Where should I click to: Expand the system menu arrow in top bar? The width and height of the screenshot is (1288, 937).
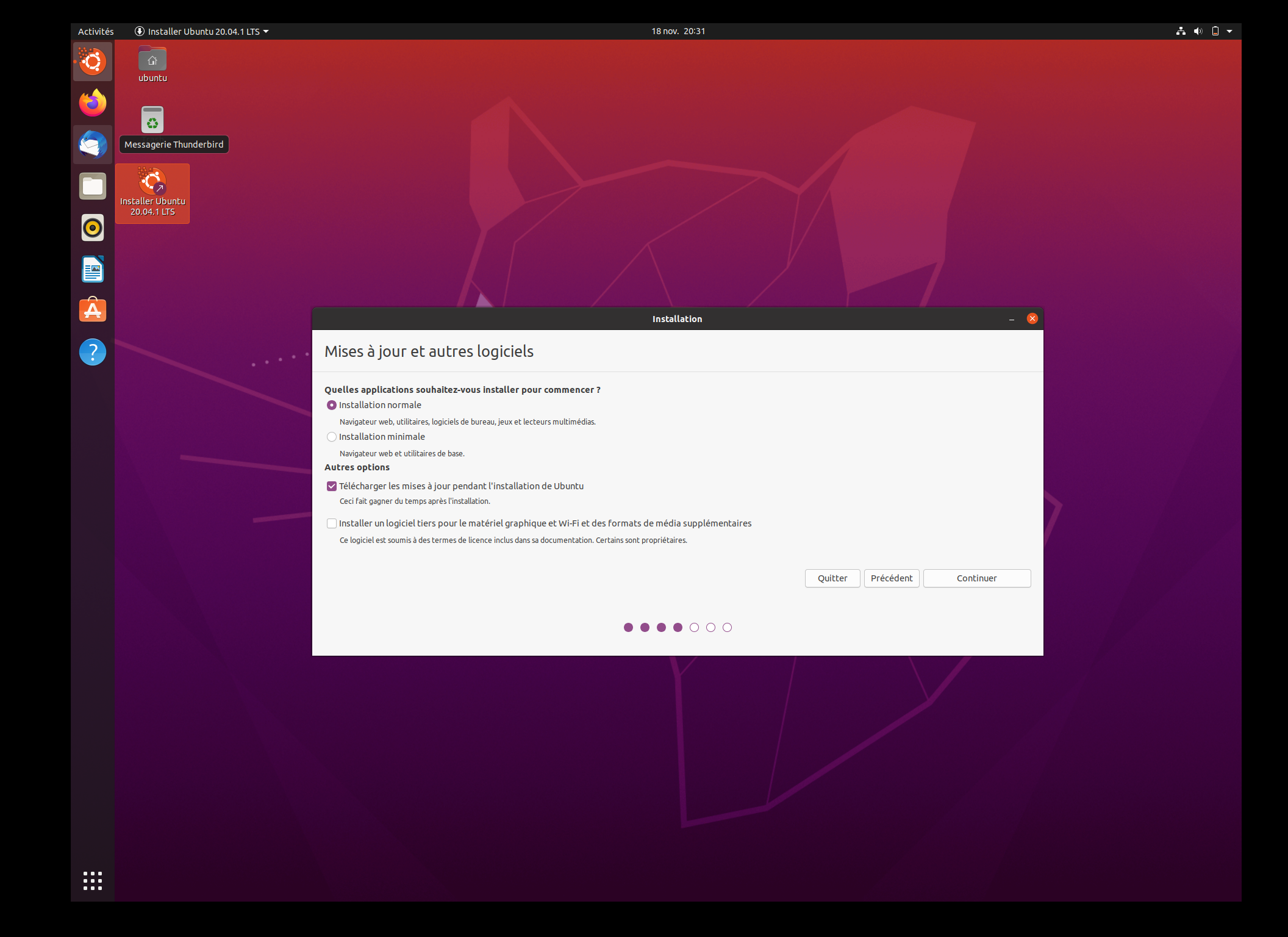pos(1229,31)
